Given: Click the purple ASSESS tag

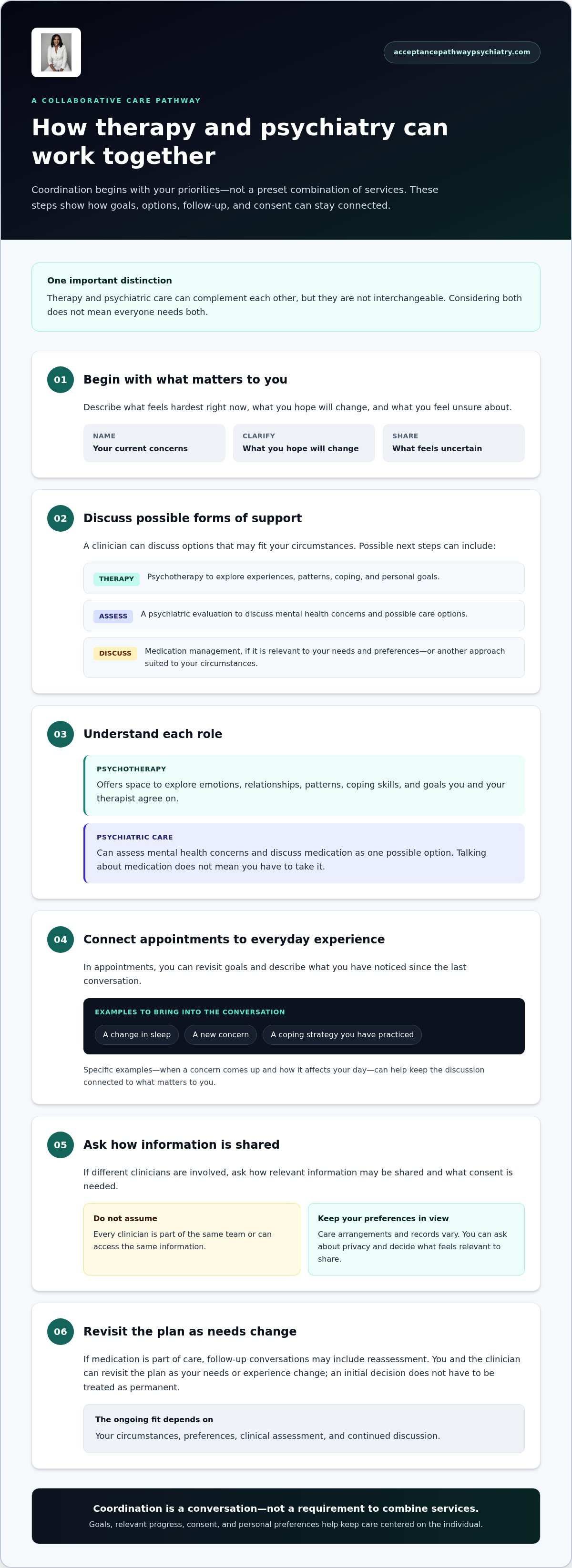Looking at the screenshot, I should click(x=113, y=616).
